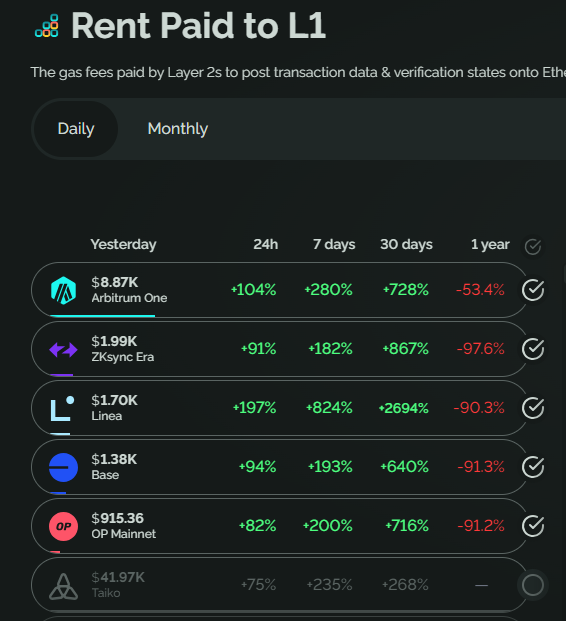
Task: Click Arbitrum One's +104% 24h change
Action: (x=253, y=290)
